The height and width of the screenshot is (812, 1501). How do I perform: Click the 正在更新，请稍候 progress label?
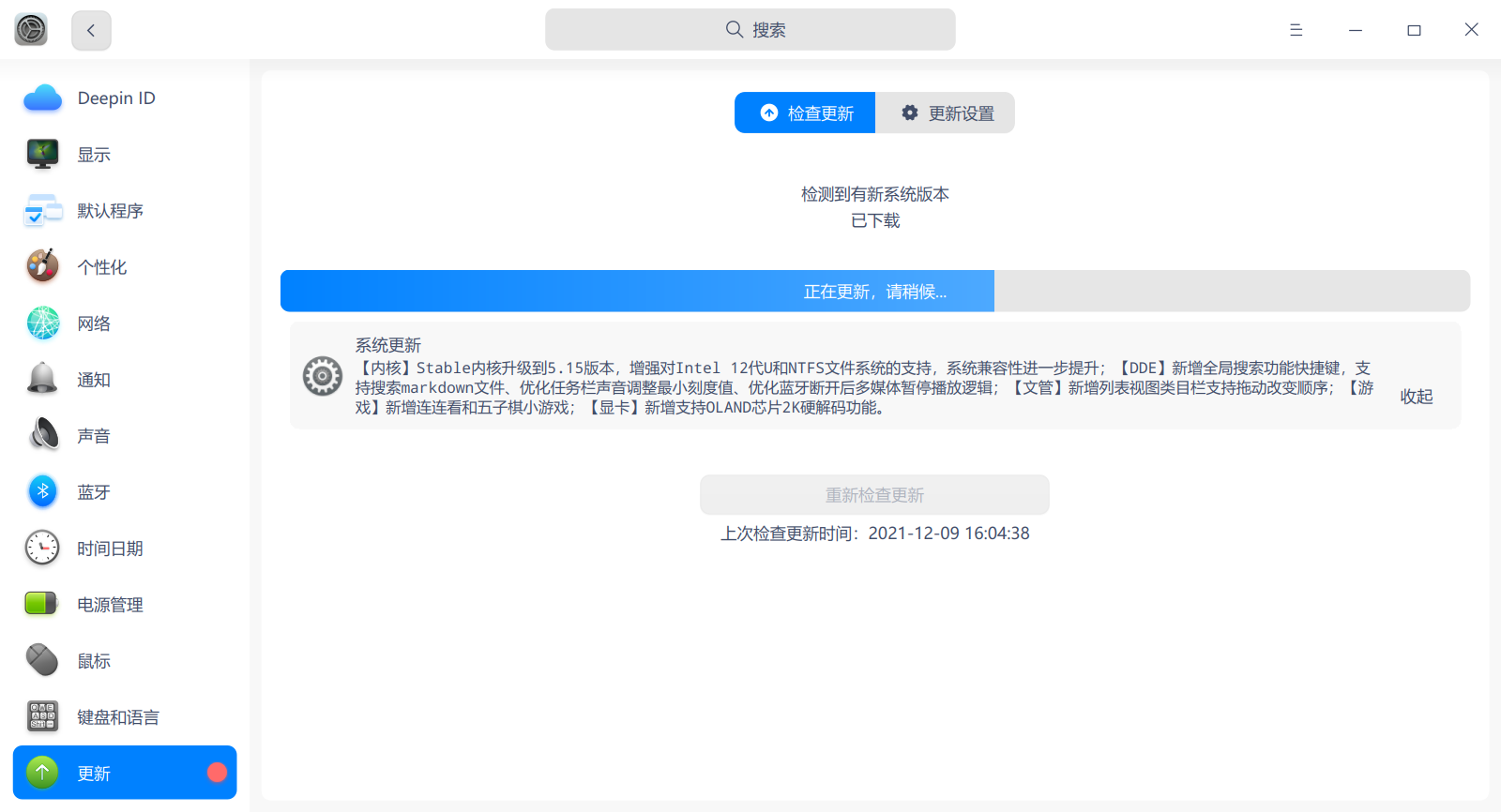coord(875,292)
